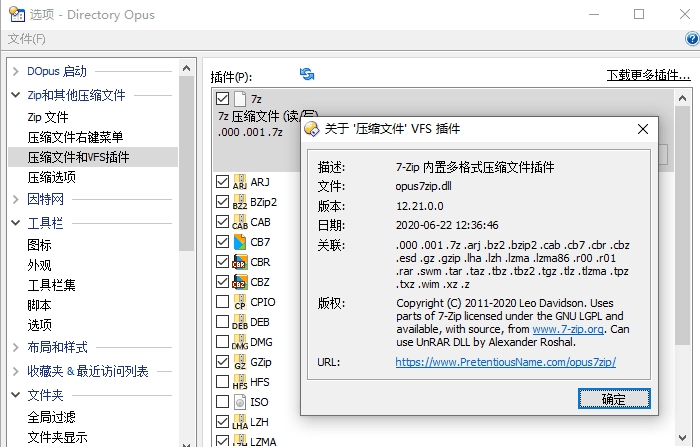The height and width of the screenshot is (447, 700).
Task: Collapse the 工具栏 section
Action: coord(16,222)
